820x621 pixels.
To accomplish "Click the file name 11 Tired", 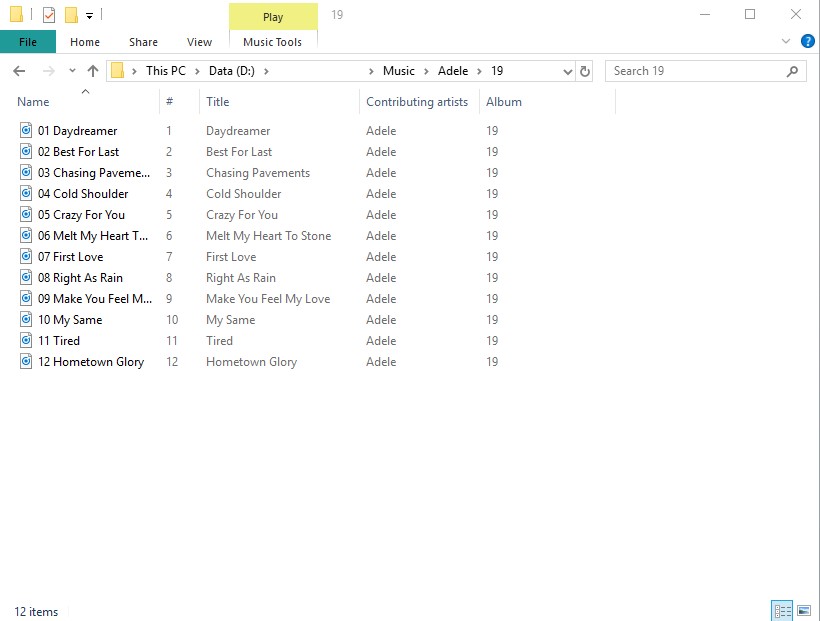I will pos(59,341).
